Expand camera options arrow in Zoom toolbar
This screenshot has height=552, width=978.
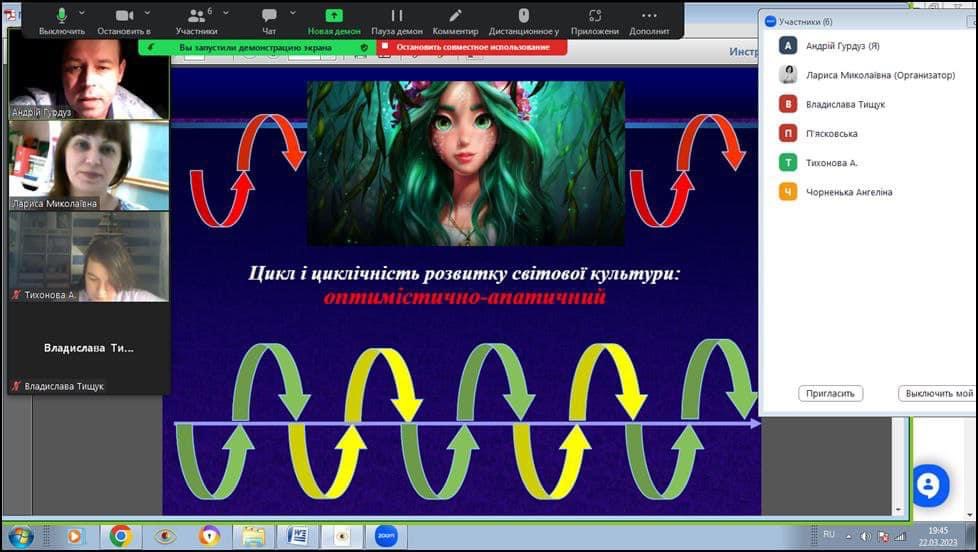click(147, 12)
